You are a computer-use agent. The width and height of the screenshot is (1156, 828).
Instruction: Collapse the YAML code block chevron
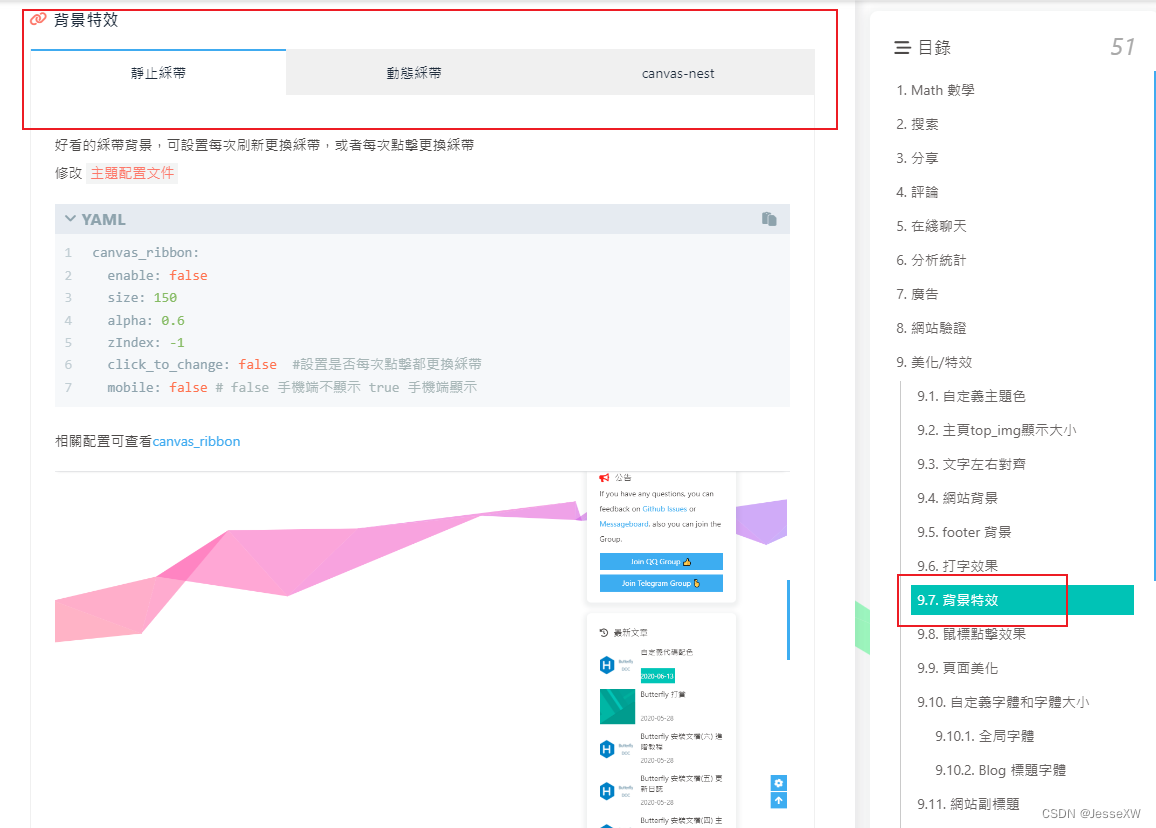tap(70, 219)
